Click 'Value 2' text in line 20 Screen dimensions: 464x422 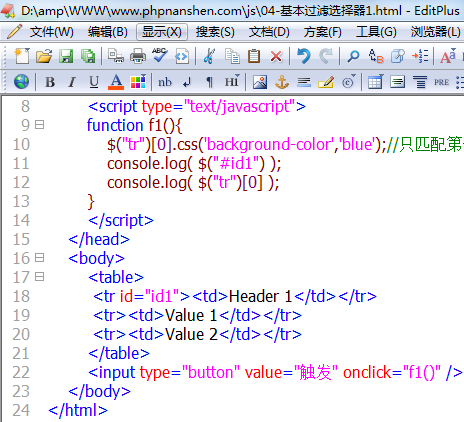[191, 334]
